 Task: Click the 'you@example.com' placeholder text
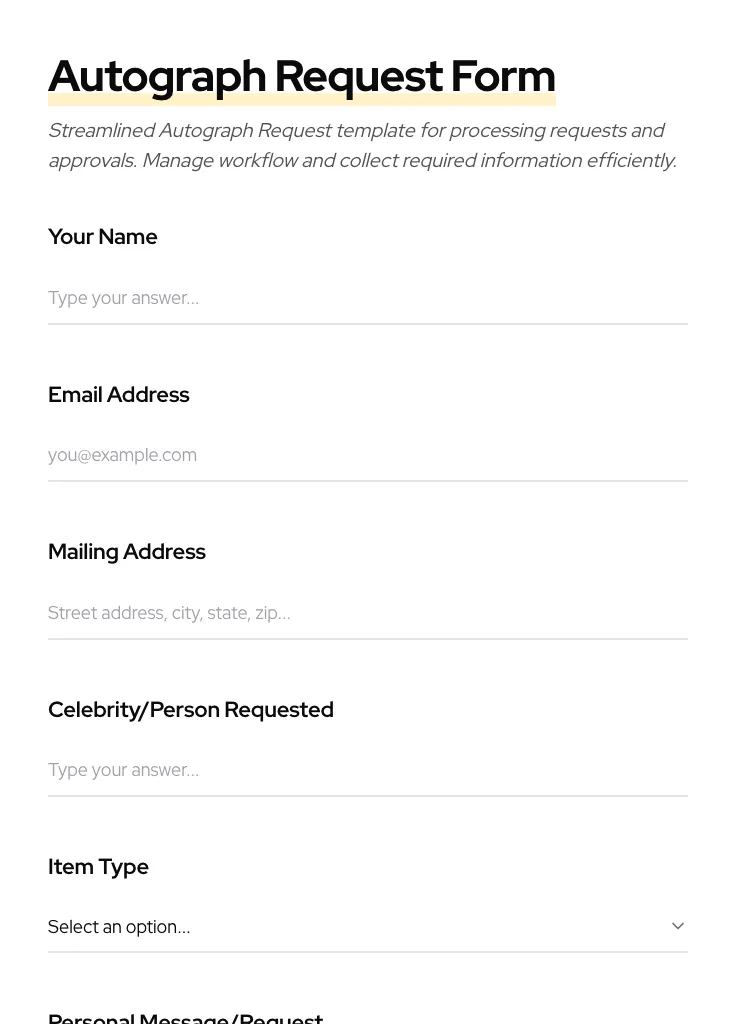point(122,455)
